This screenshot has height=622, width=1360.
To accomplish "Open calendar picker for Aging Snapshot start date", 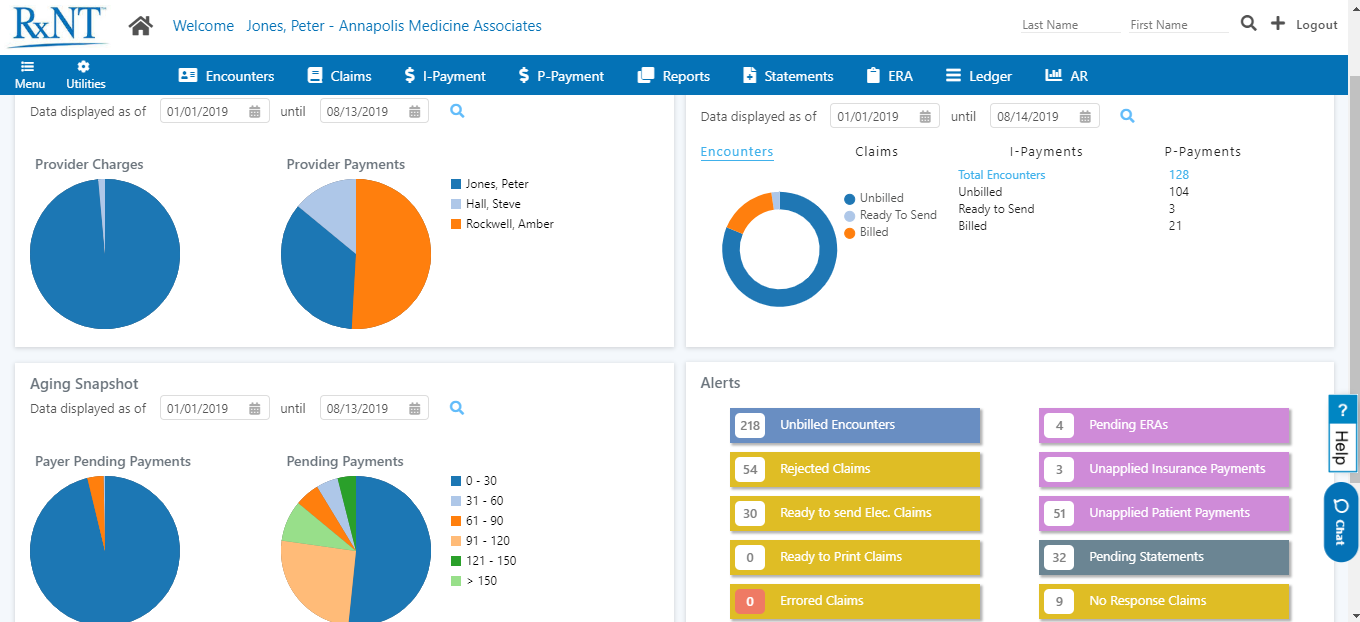I will pyautogui.click(x=255, y=408).
